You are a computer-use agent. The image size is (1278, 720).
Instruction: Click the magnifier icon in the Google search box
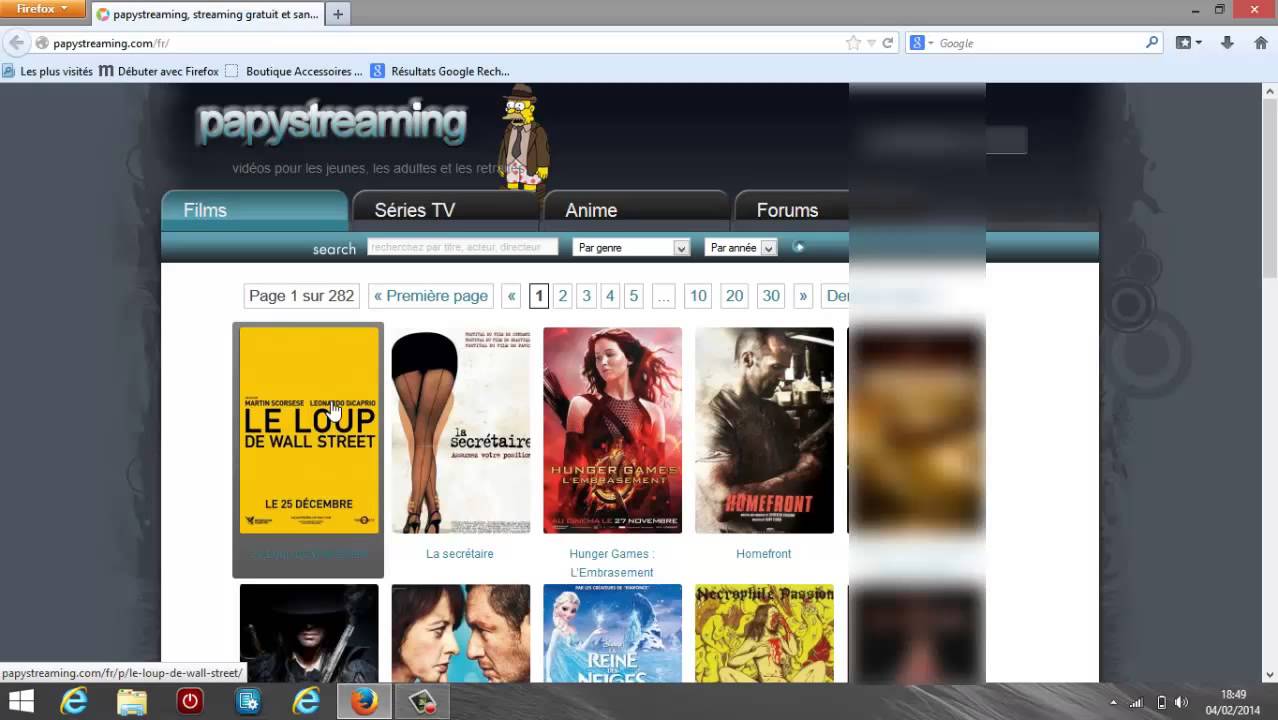(1152, 43)
